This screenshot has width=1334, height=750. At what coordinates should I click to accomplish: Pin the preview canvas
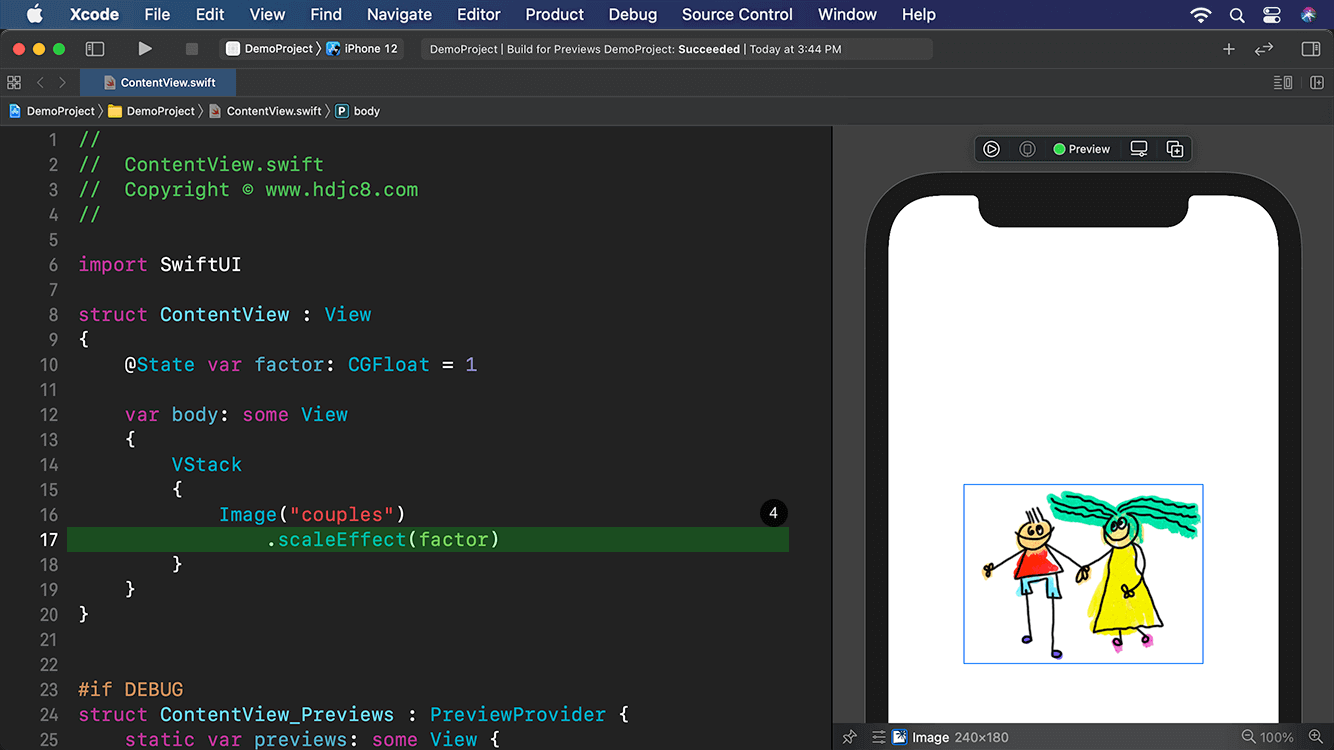click(850, 737)
